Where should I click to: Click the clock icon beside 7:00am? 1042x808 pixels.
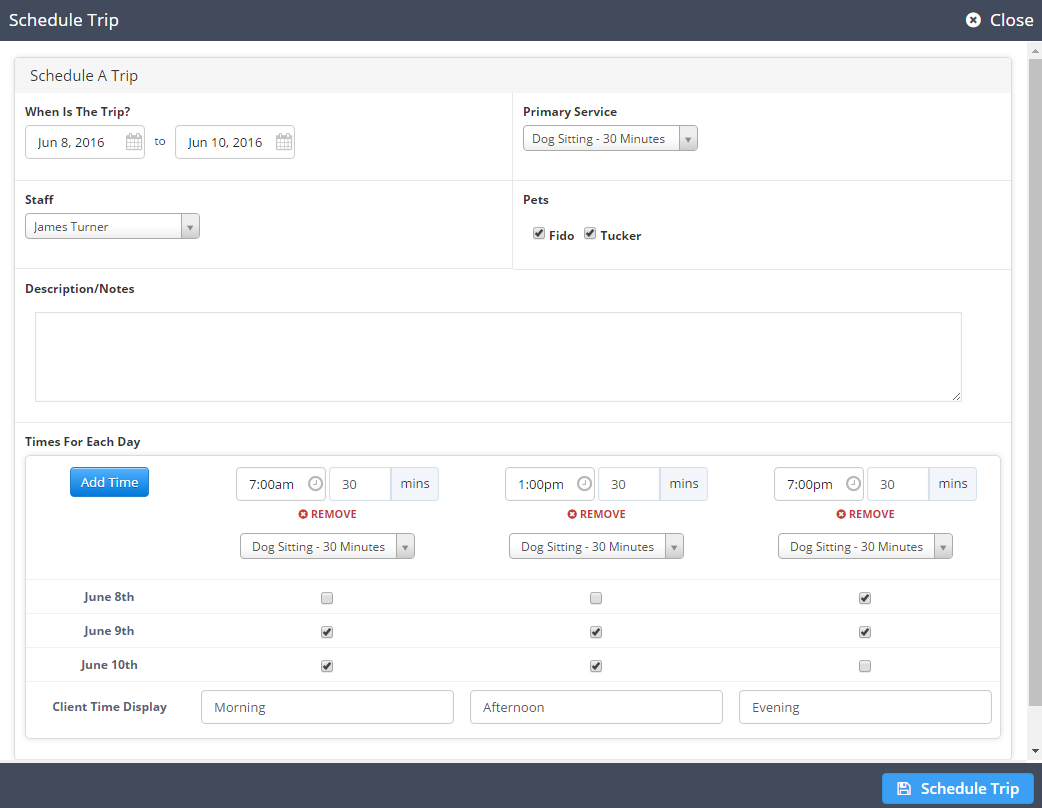point(315,484)
